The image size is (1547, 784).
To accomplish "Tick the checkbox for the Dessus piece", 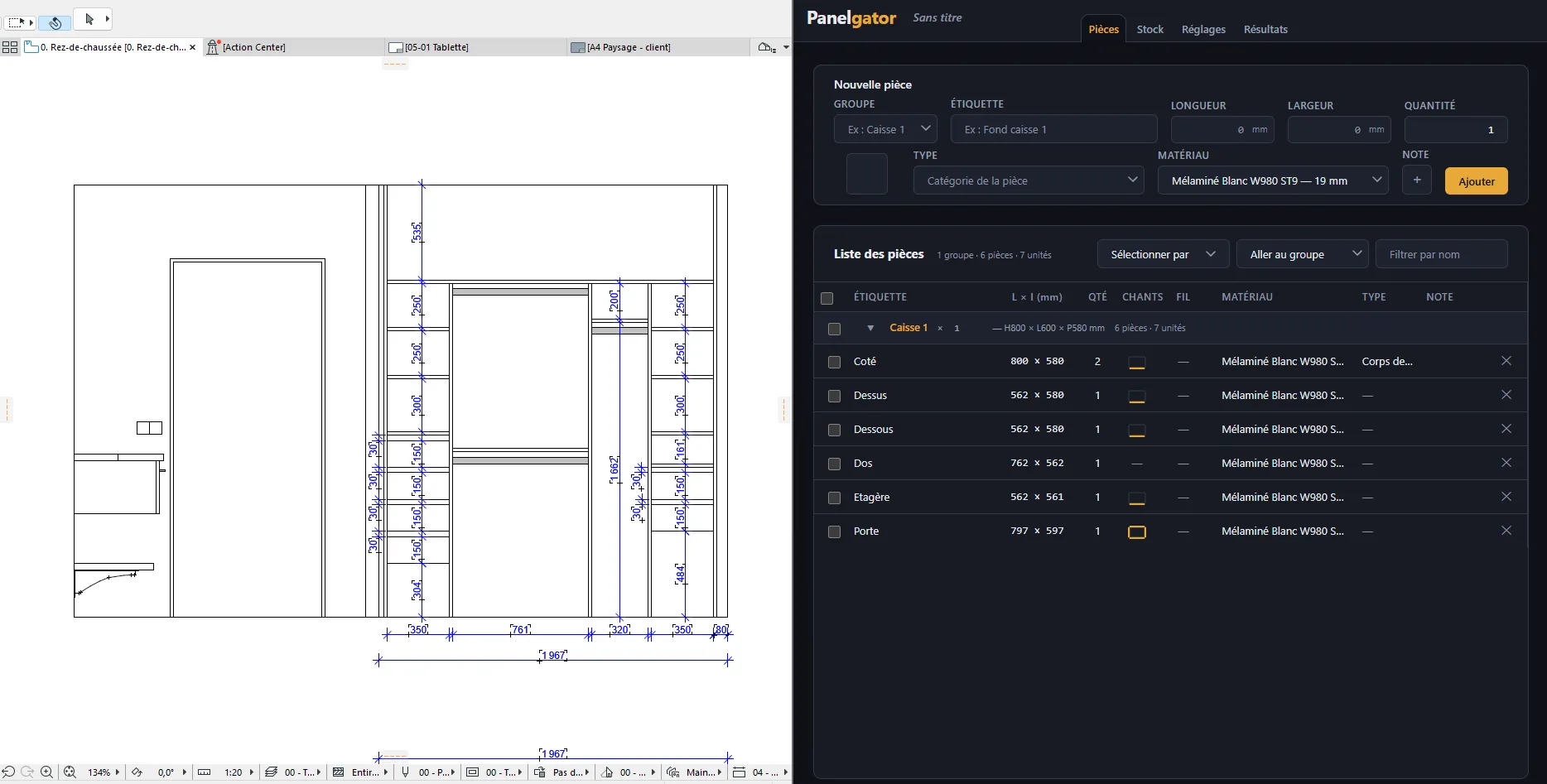I will [x=834, y=396].
